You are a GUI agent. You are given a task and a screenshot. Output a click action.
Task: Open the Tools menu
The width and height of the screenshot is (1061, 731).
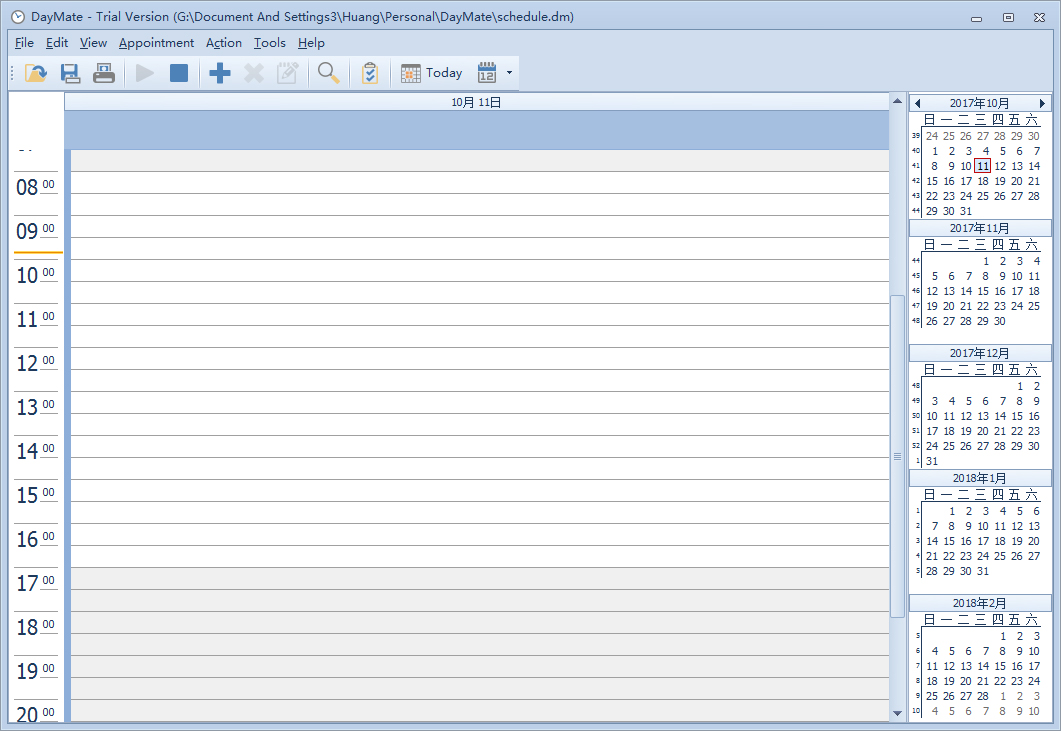coord(270,43)
